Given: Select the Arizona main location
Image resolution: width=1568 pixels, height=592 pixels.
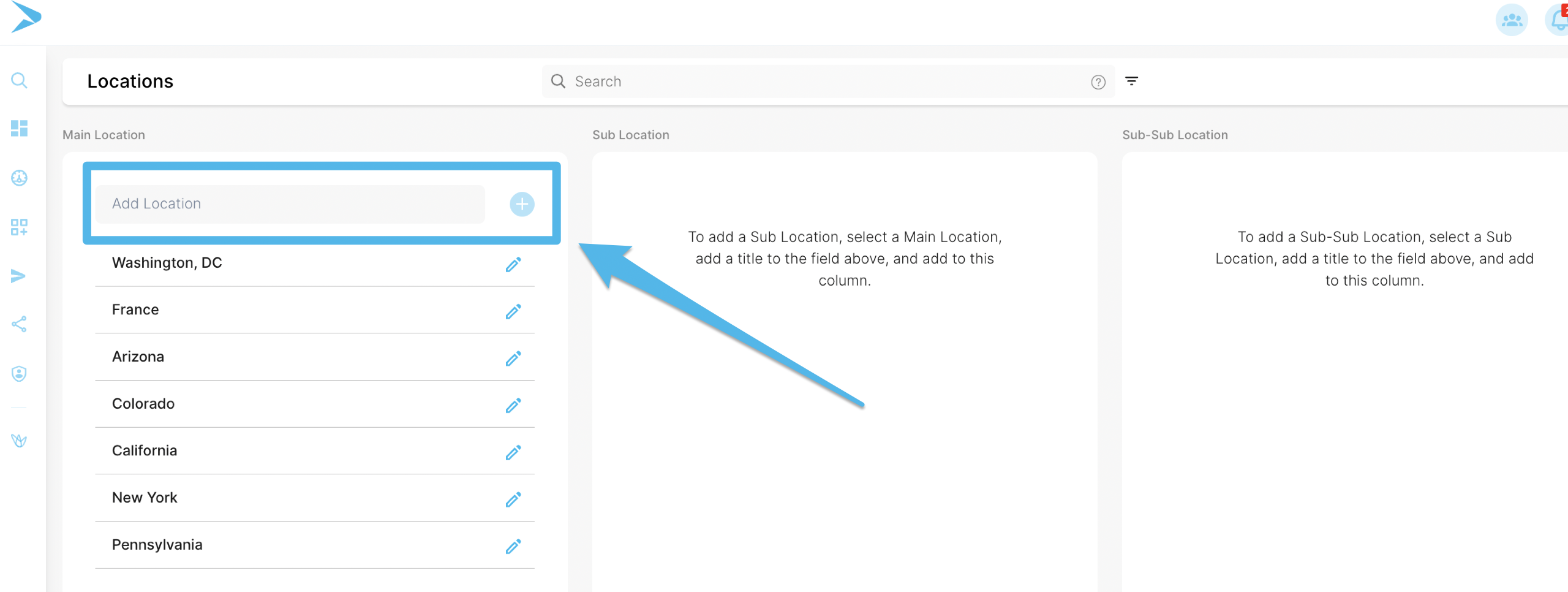Looking at the screenshot, I should (x=315, y=357).
